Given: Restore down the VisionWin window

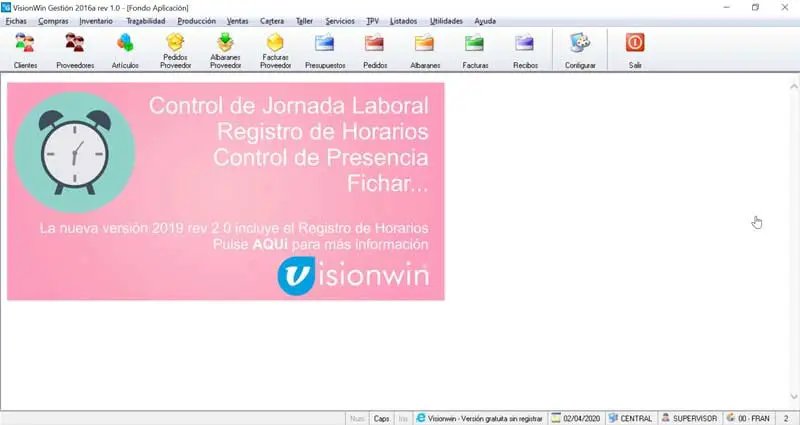Looking at the screenshot, I should 756,8.
